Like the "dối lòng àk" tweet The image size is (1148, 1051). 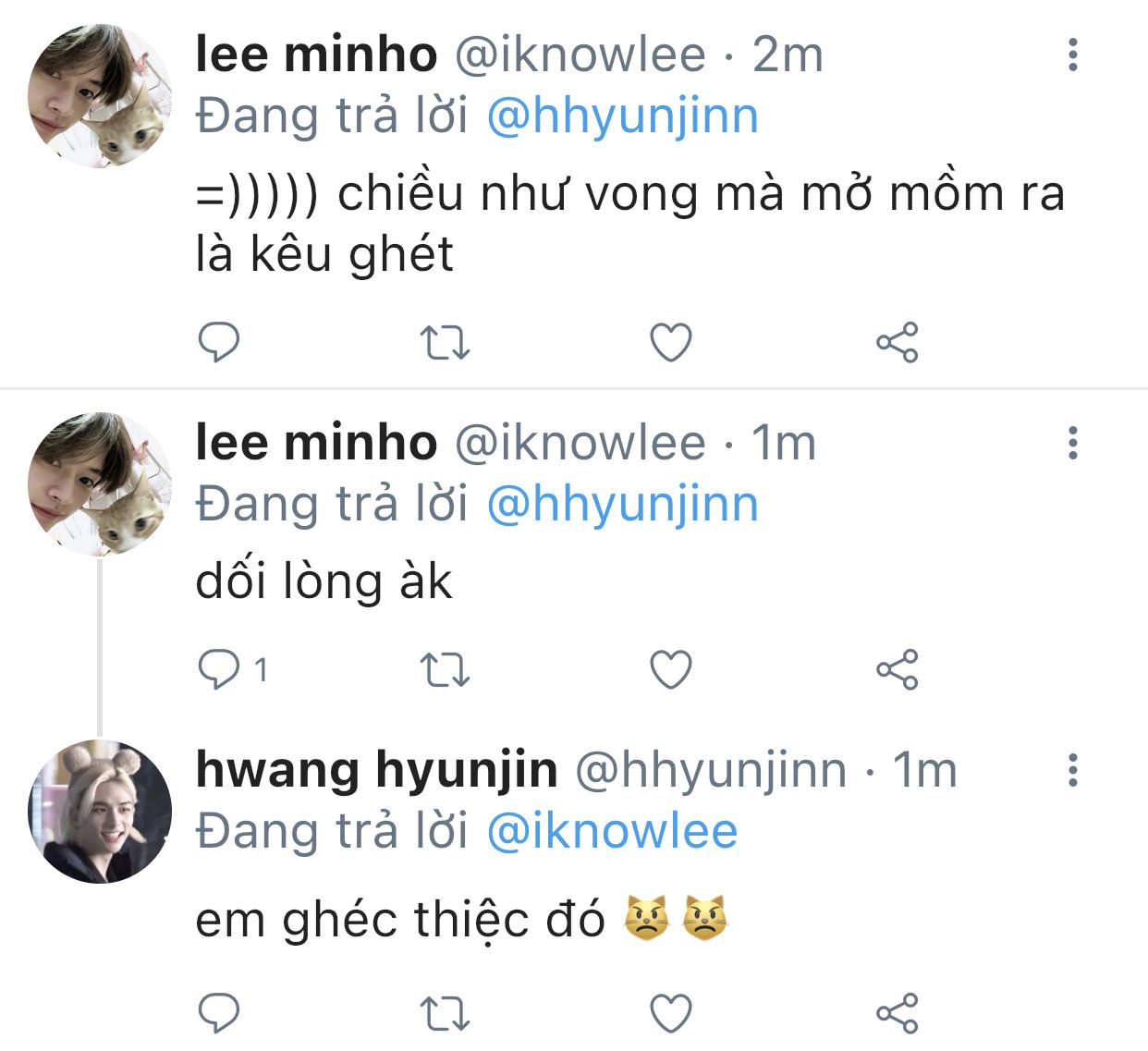pos(671,670)
